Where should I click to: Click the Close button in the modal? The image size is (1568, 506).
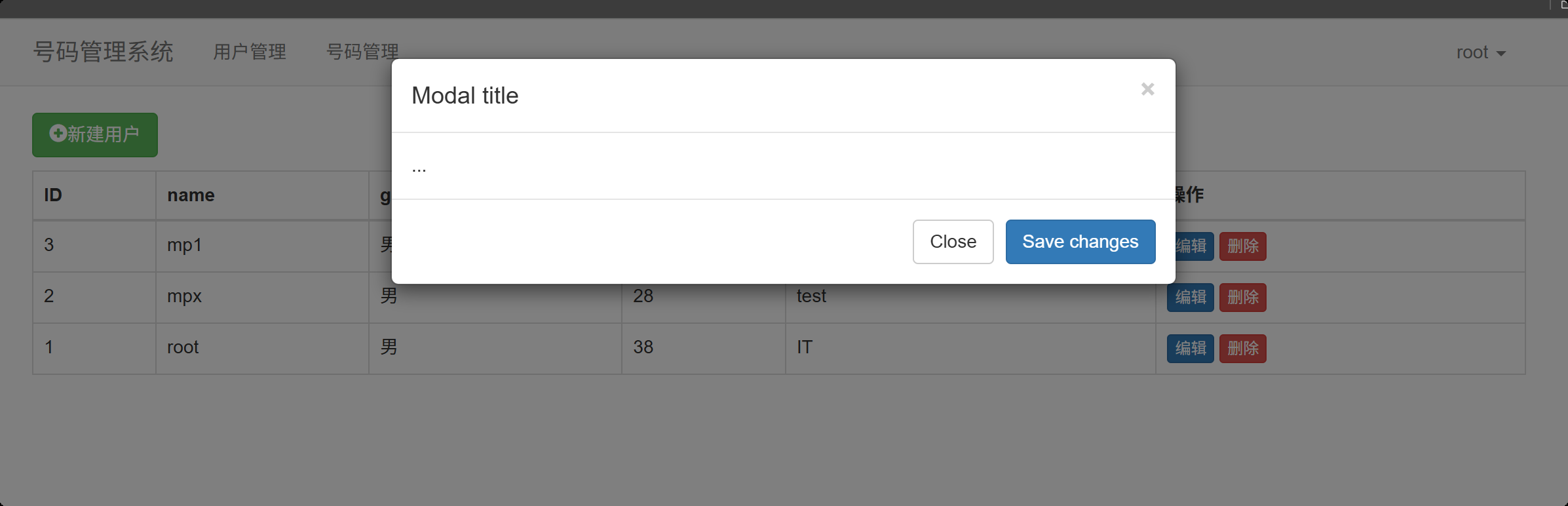pyautogui.click(x=953, y=242)
